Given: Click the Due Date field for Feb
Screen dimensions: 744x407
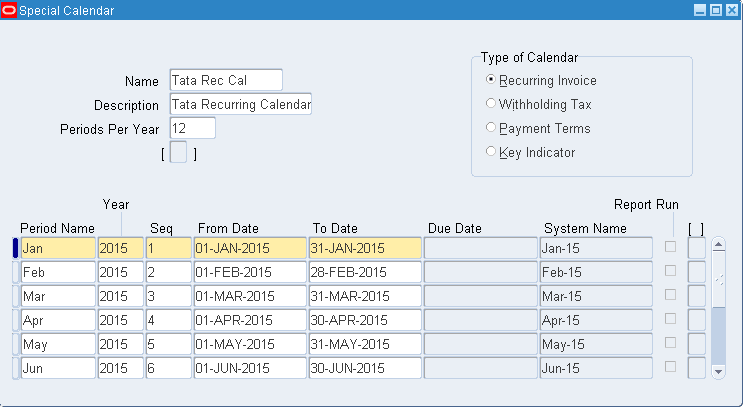Looking at the screenshot, I should (x=481, y=272).
